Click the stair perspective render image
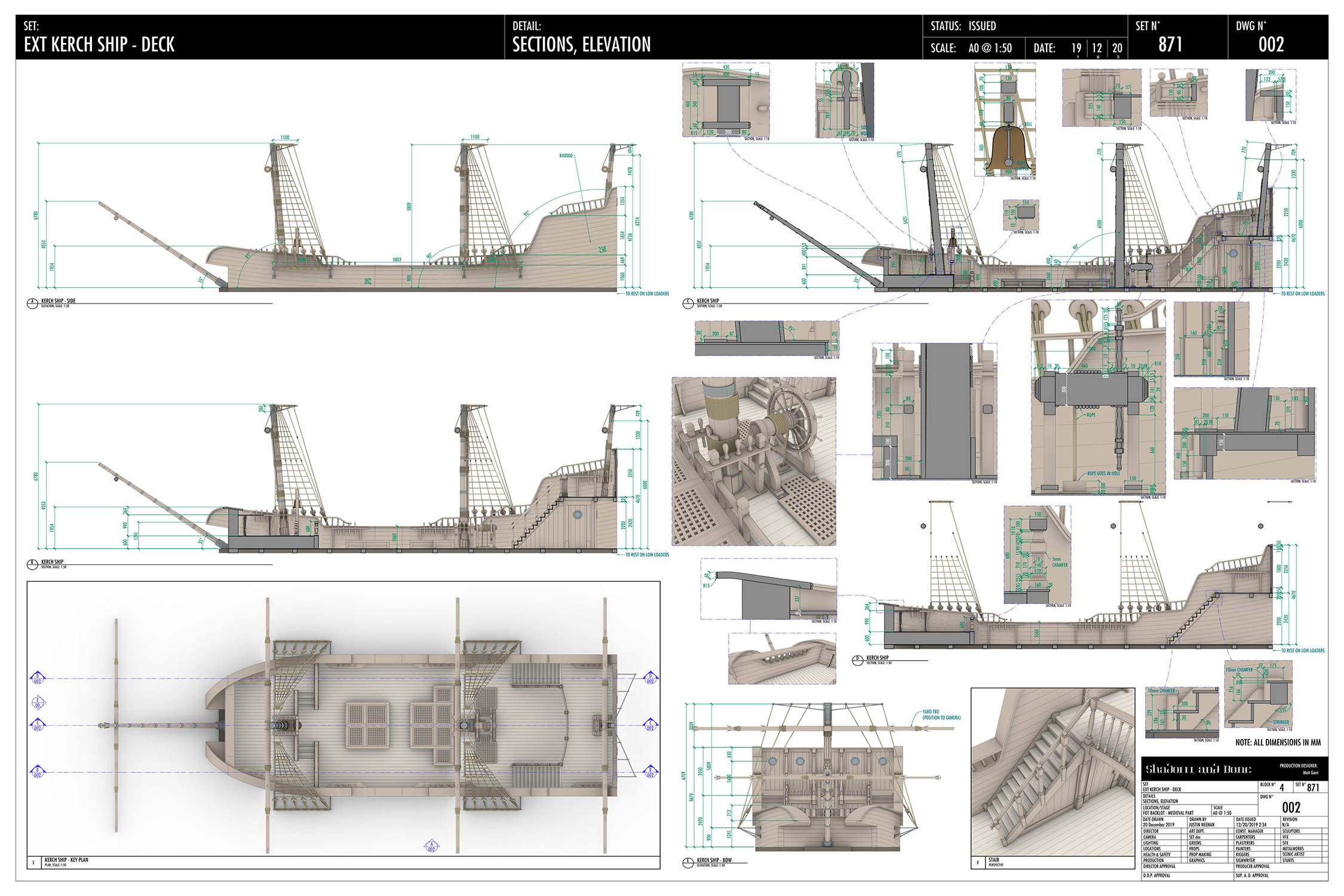 [x=1053, y=772]
